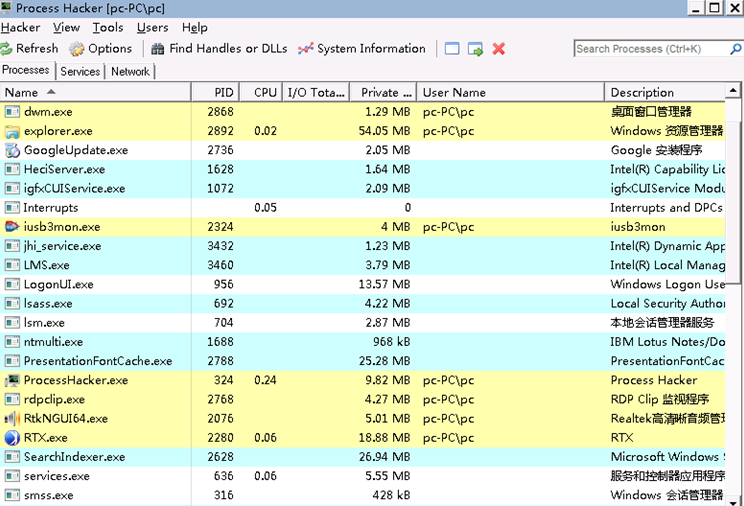The width and height of the screenshot is (744, 506).
Task: Click the lsm.exe process icon
Action: [12, 322]
